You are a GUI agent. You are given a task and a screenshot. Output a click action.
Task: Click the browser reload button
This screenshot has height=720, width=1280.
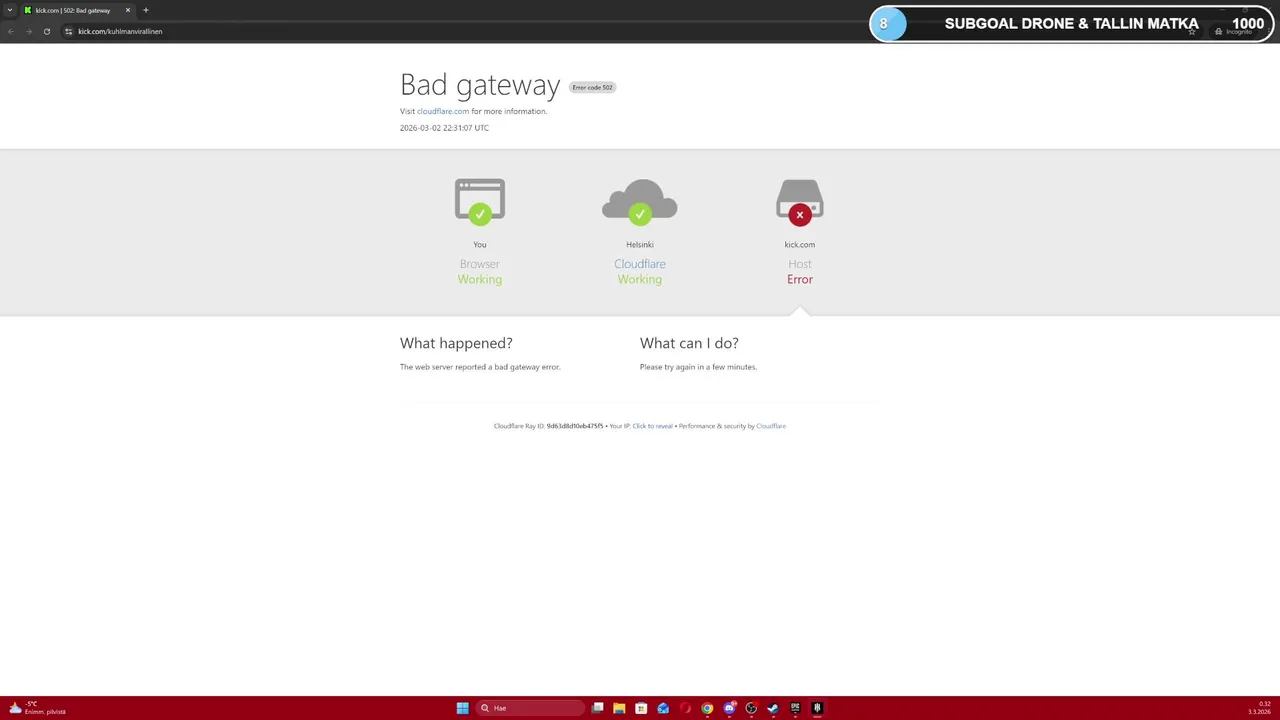(46, 31)
